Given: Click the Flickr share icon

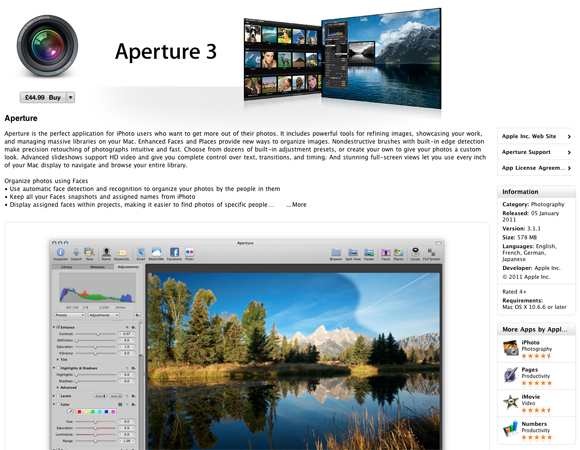Looking at the screenshot, I should pyautogui.click(x=189, y=252).
